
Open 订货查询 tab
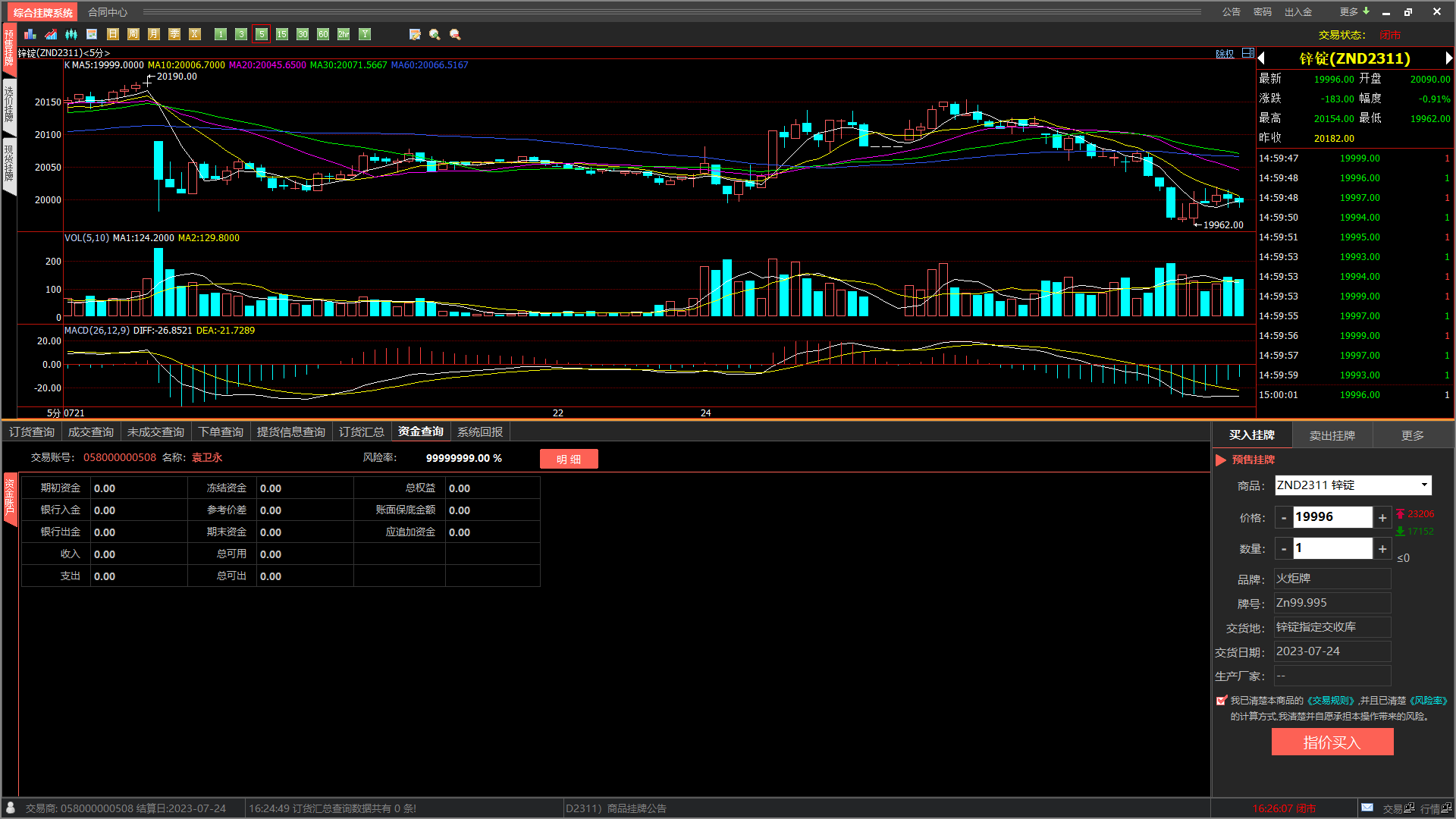pyautogui.click(x=32, y=432)
